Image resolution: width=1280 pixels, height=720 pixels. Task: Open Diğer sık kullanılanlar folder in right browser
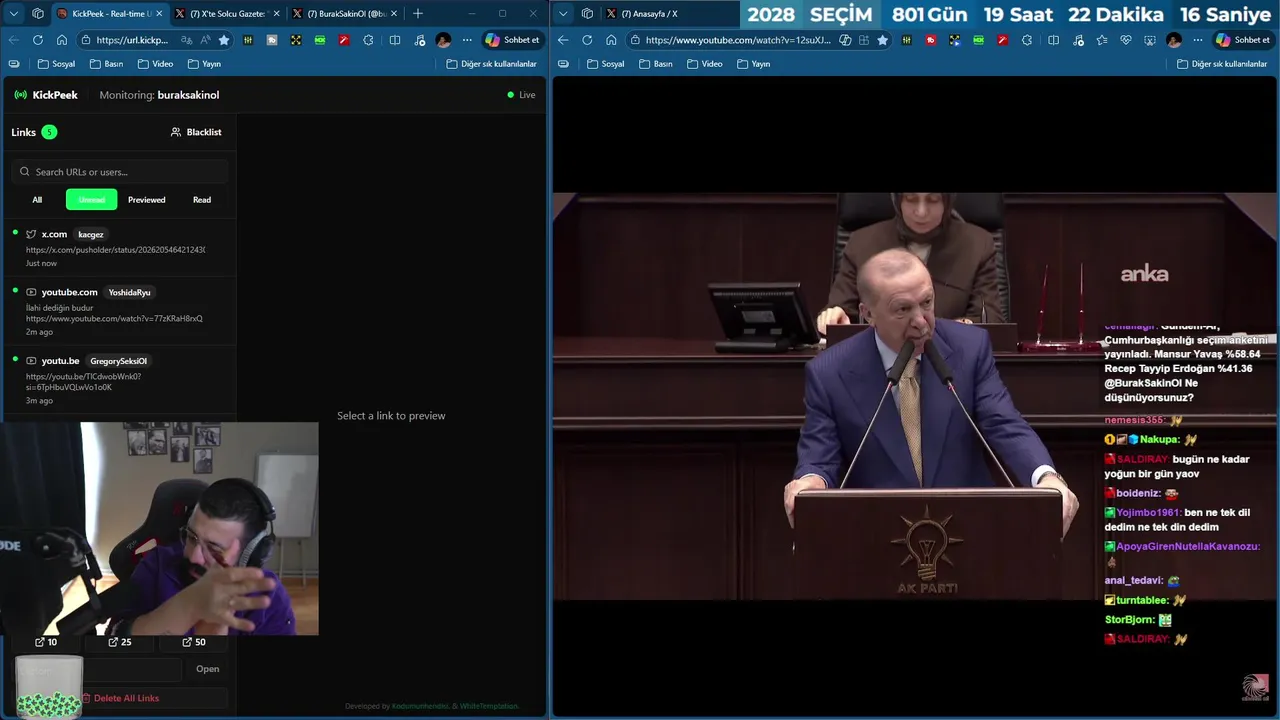point(1222,64)
